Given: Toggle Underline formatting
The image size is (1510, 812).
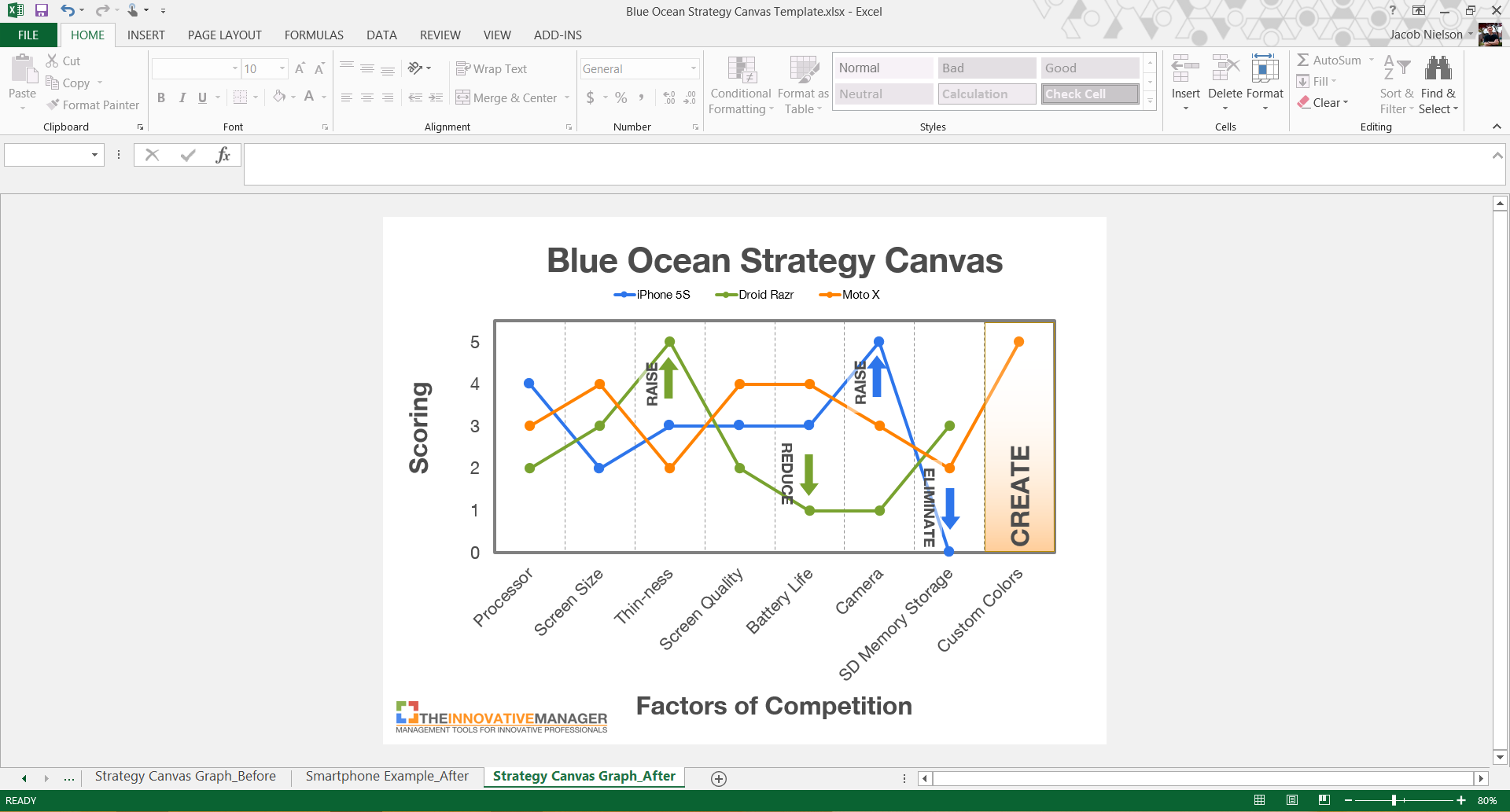Looking at the screenshot, I should click(202, 97).
